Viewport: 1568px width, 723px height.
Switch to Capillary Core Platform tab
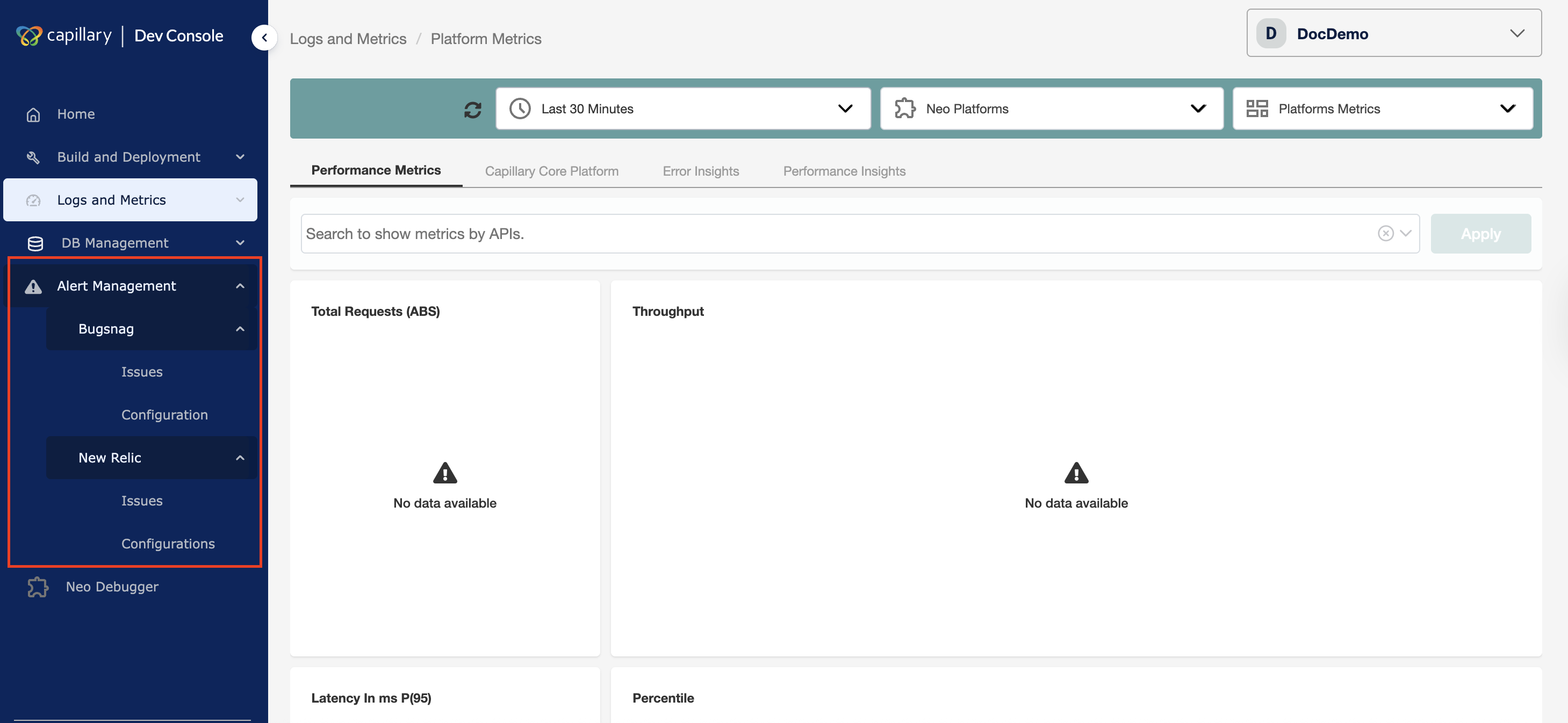551,172
